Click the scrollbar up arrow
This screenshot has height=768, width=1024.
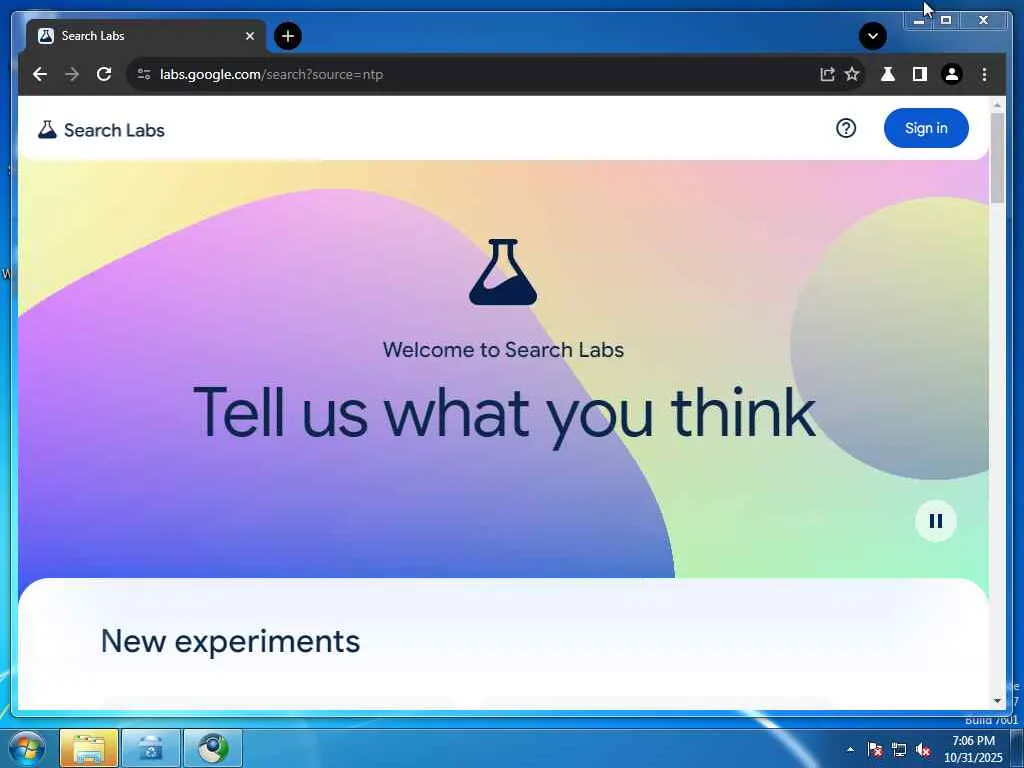997,104
